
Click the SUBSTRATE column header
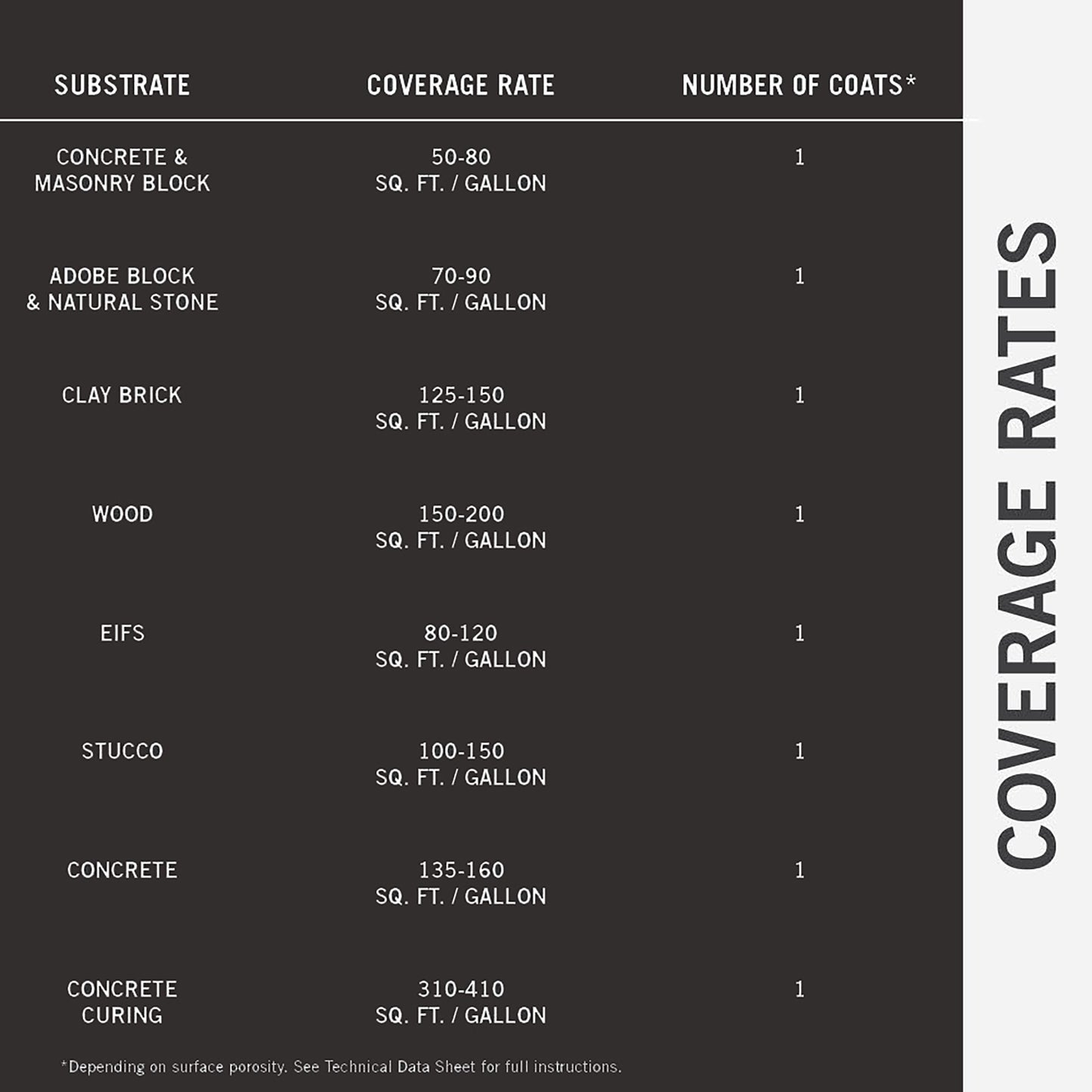[x=122, y=85]
